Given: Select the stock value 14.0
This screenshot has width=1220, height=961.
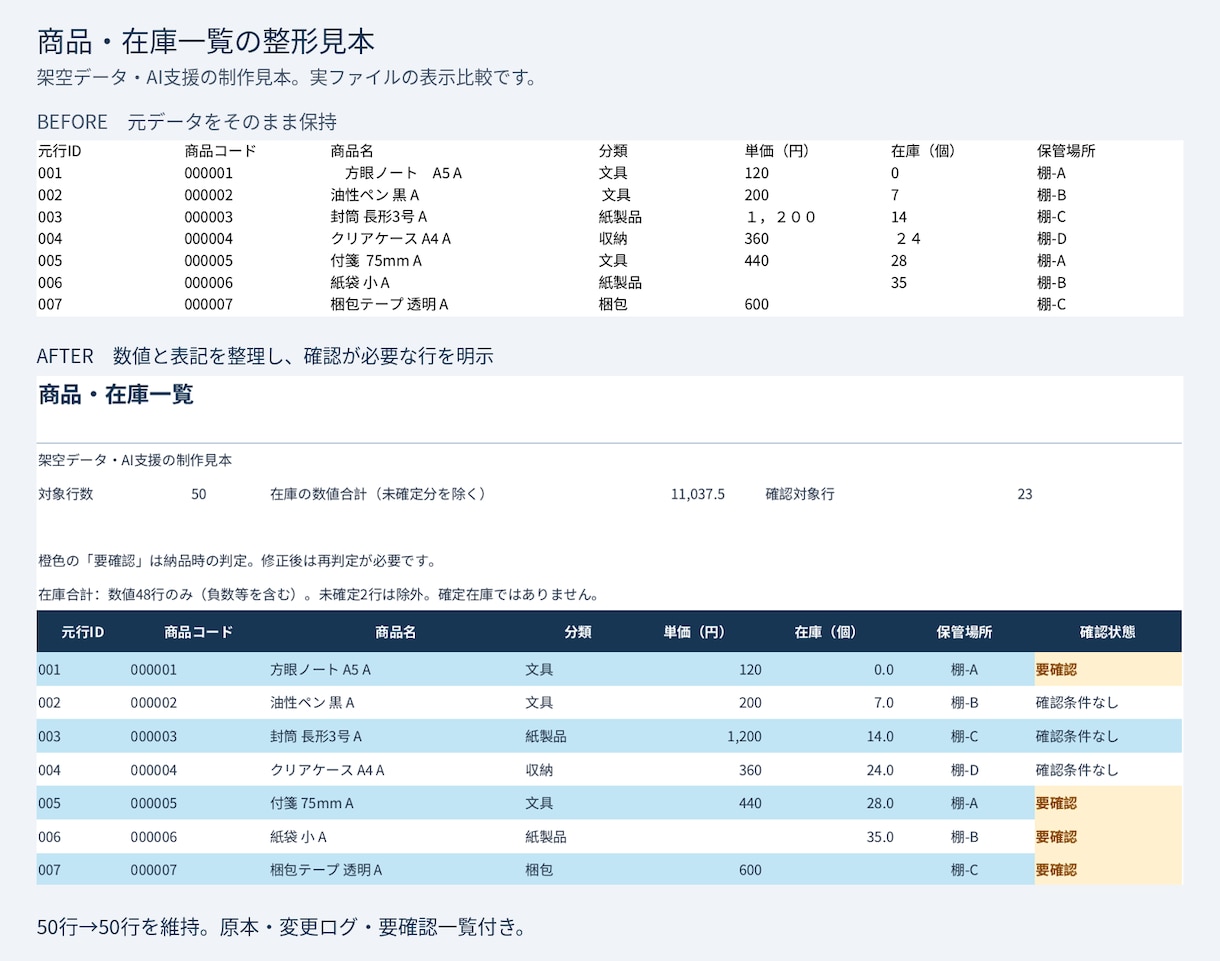Looking at the screenshot, I should 880,736.
